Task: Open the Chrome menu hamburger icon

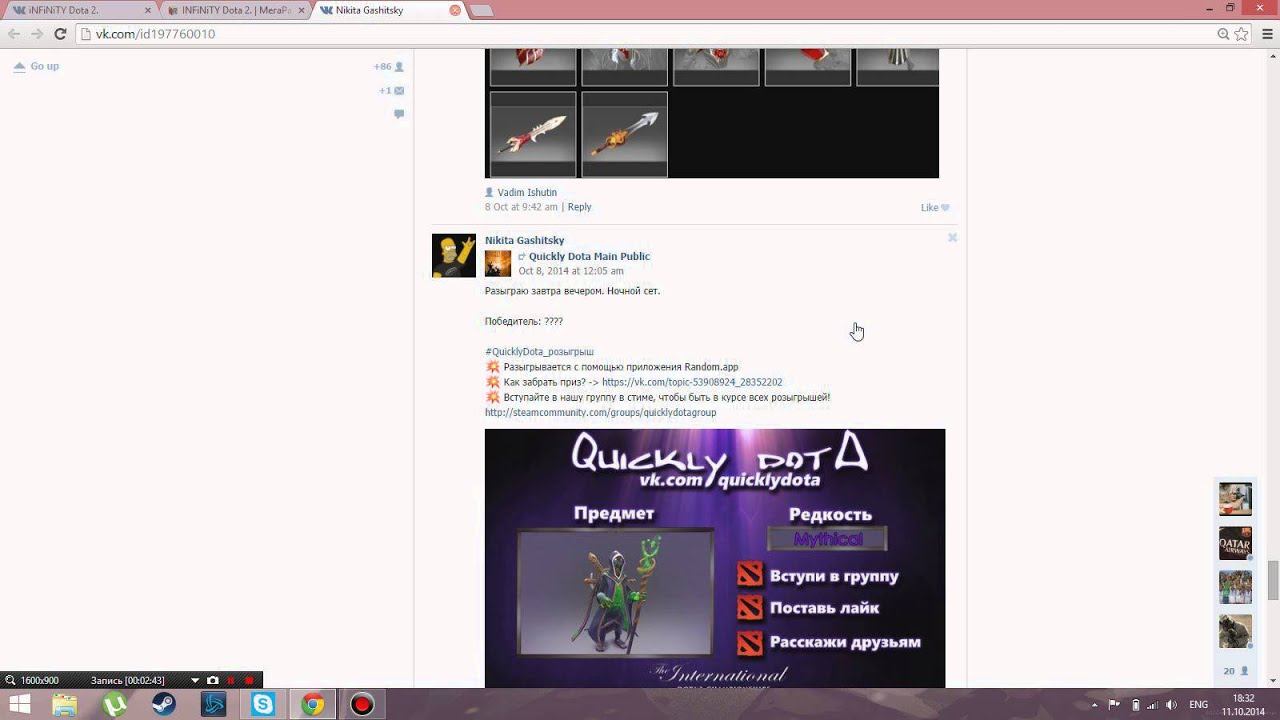Action: 1265,34
